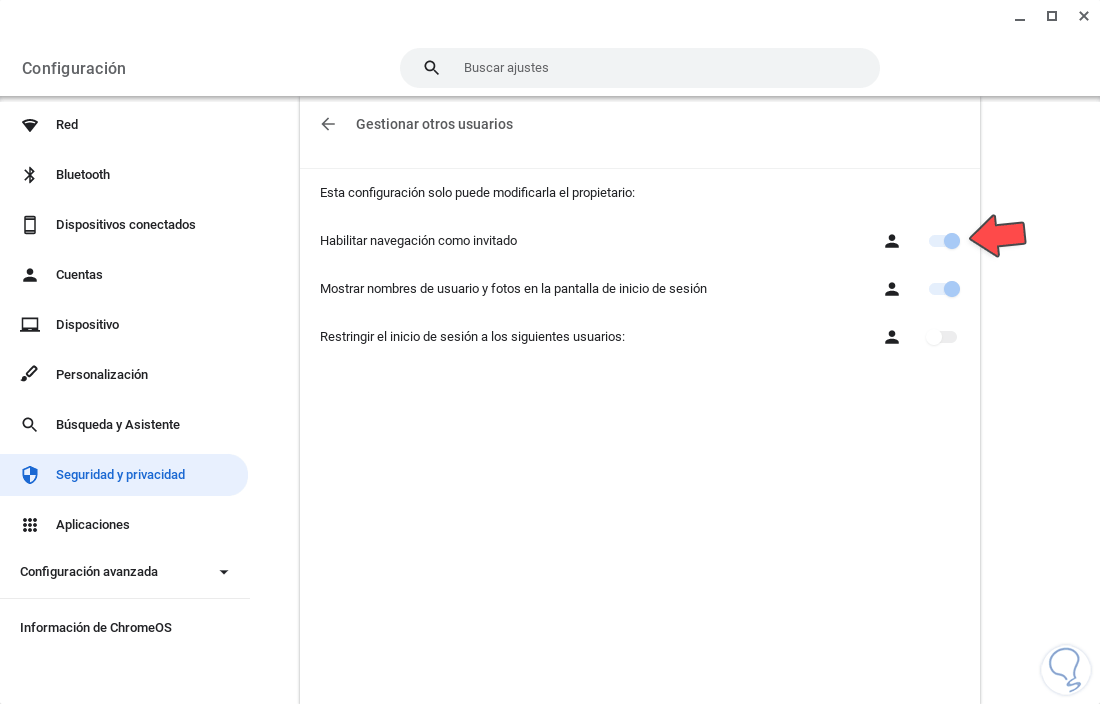1100x704 pixels.
Task: Go to Búsqueda y Asistente settings
Action: 117,425
